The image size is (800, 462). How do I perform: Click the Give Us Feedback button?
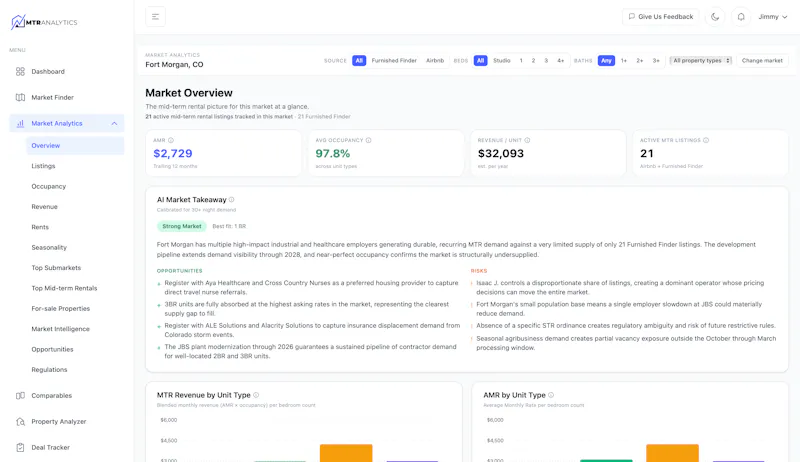coord(661,17)
